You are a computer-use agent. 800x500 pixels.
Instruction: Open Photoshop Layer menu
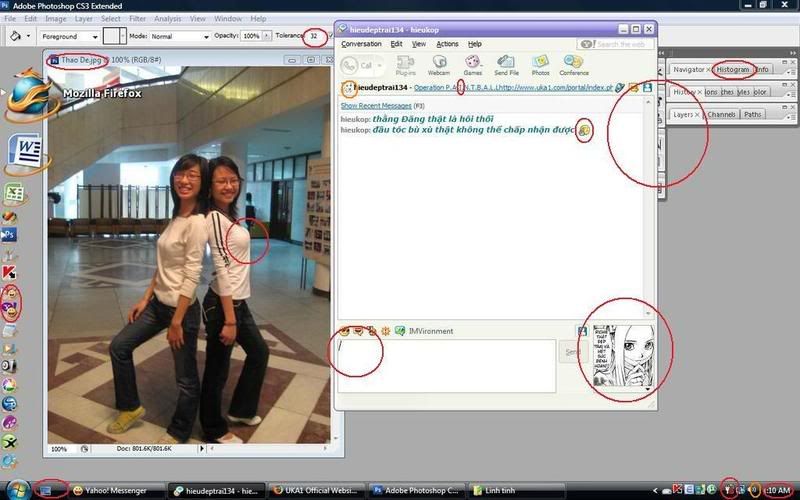coord(84,18)
